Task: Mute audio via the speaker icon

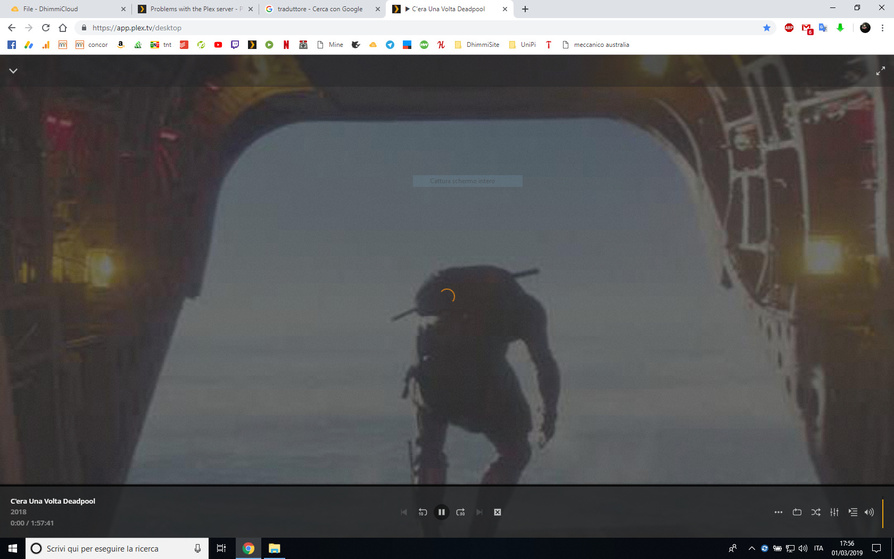Action: coord(869,512)
